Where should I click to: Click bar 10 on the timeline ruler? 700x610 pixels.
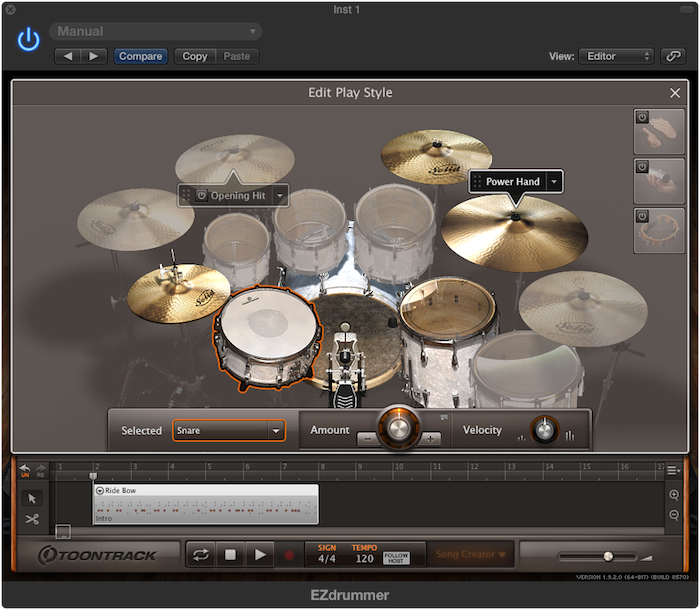(x=399, y=466)
